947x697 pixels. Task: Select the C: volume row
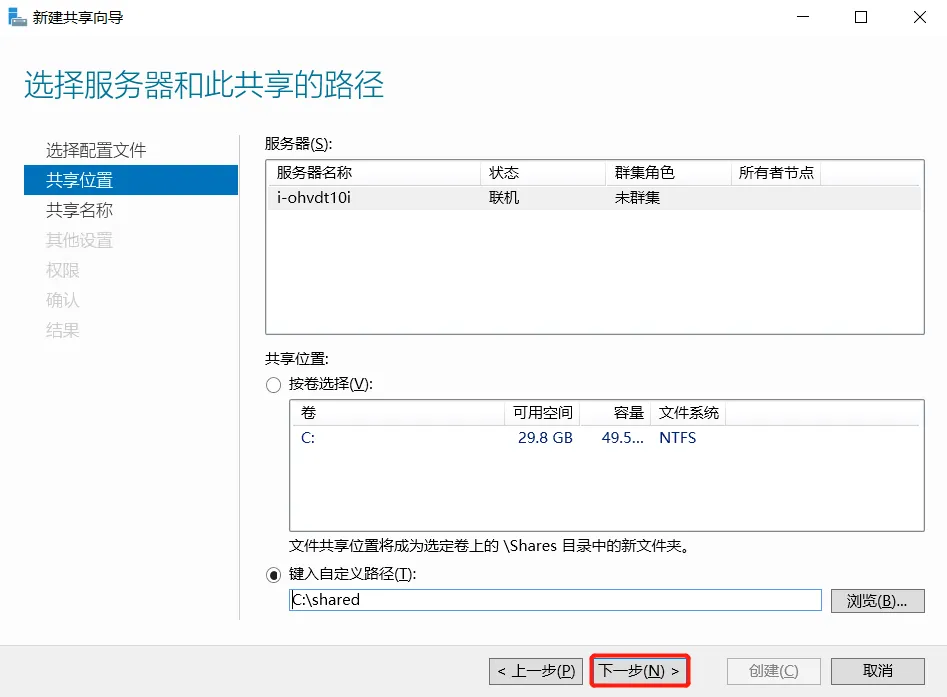[x=400, y=437]
